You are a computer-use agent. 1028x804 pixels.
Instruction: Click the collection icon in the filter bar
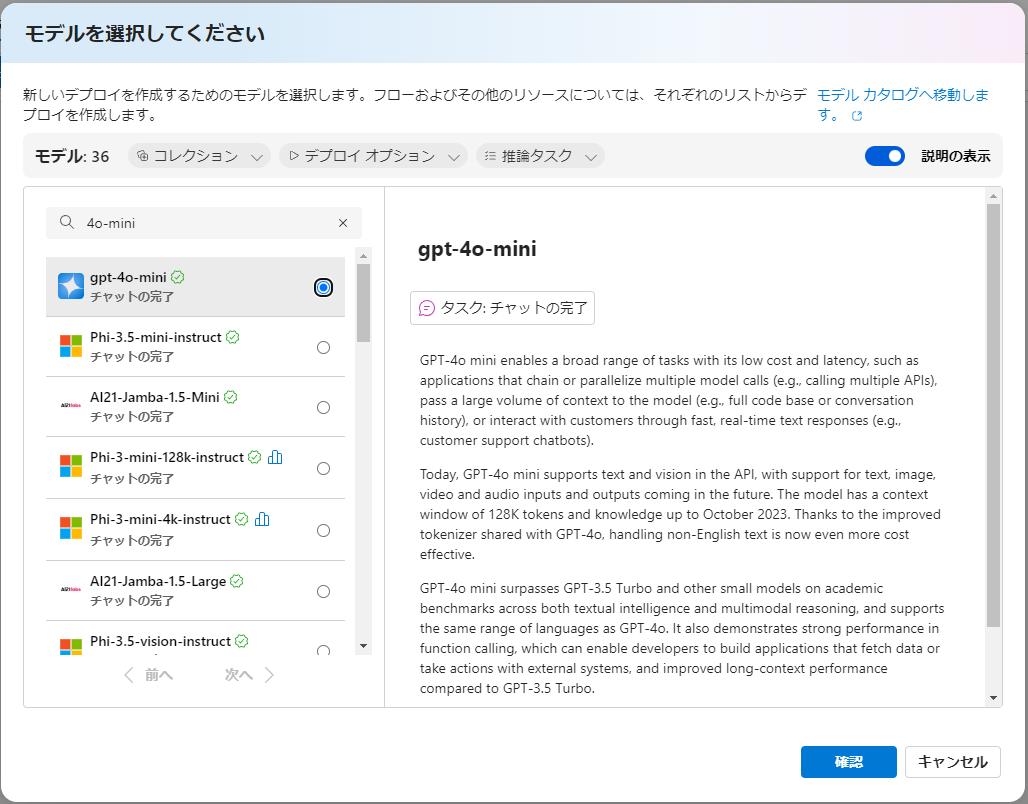(x=142, y=155)
